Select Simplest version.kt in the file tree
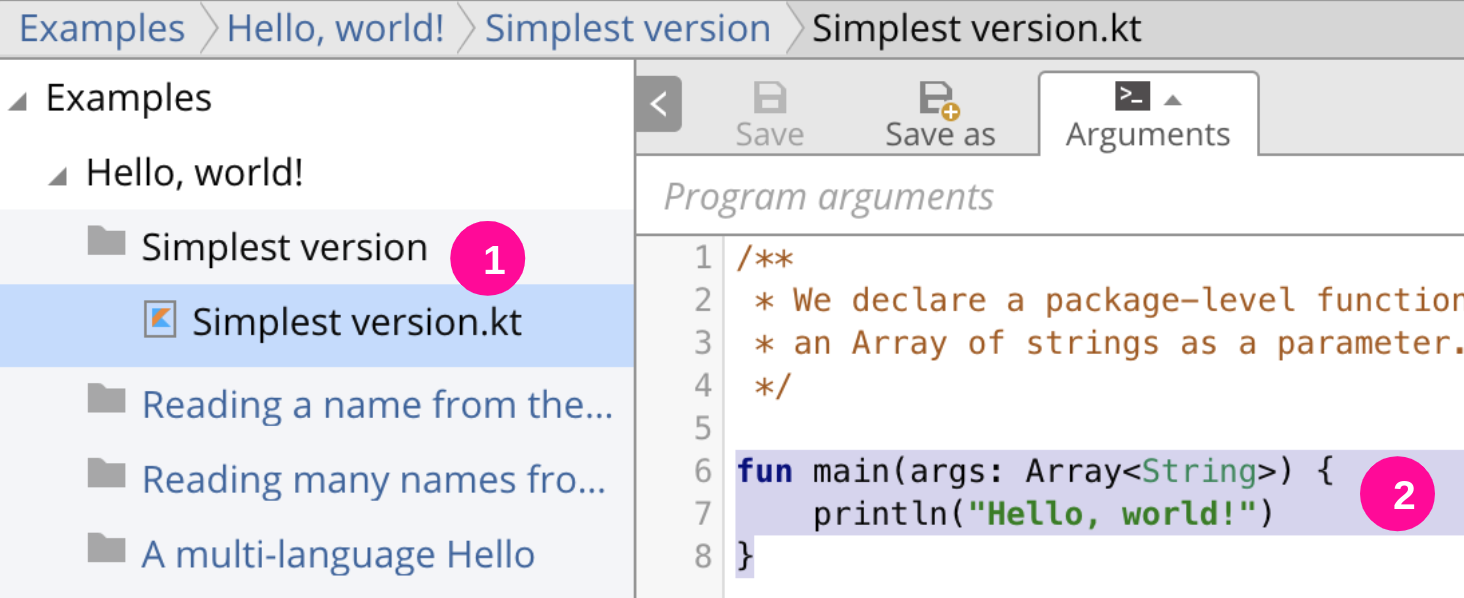The height and width of the screenshot is (598, 1464). (x=356, y=323)
